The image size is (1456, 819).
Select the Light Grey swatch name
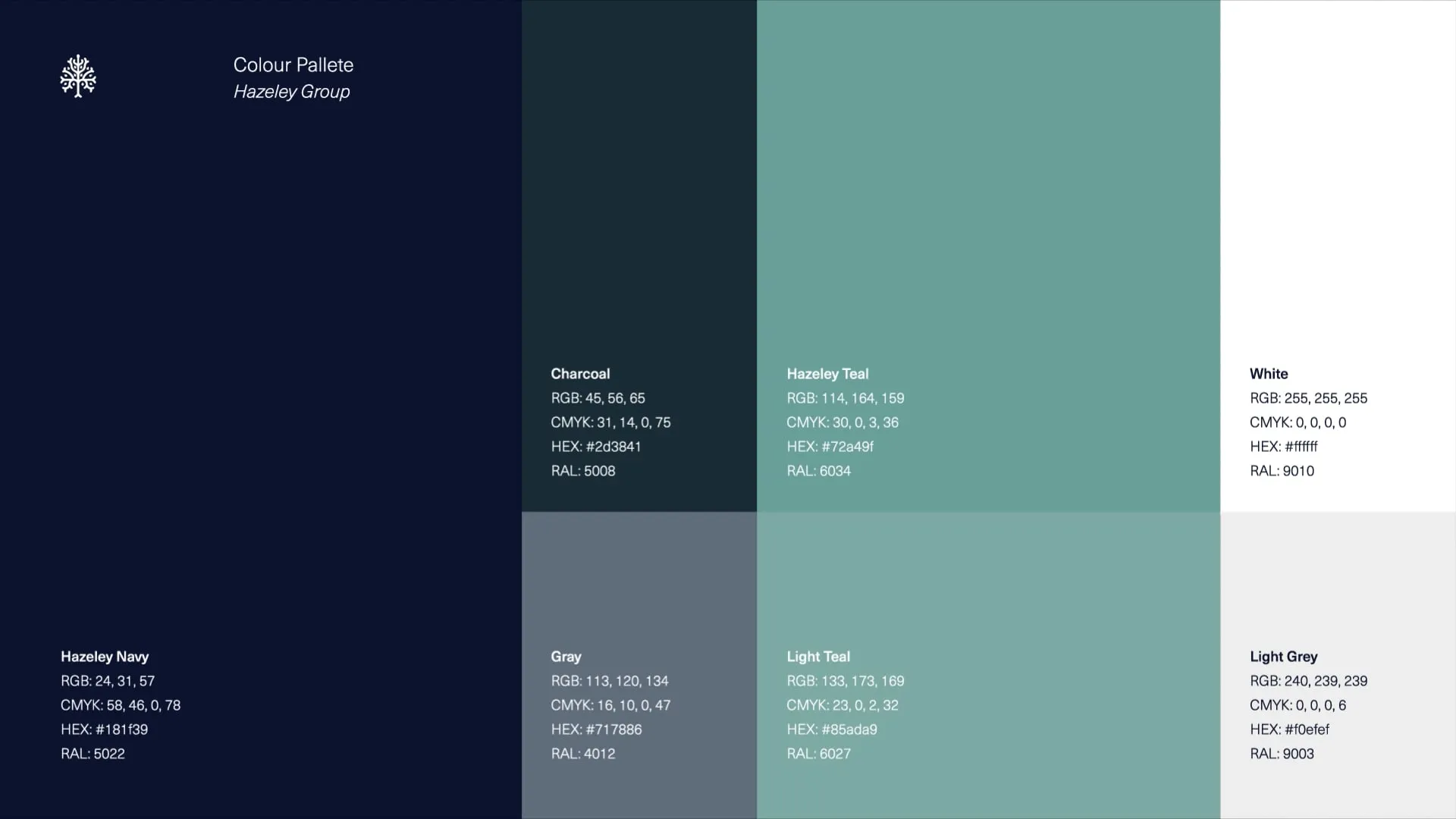(1284, 657)
